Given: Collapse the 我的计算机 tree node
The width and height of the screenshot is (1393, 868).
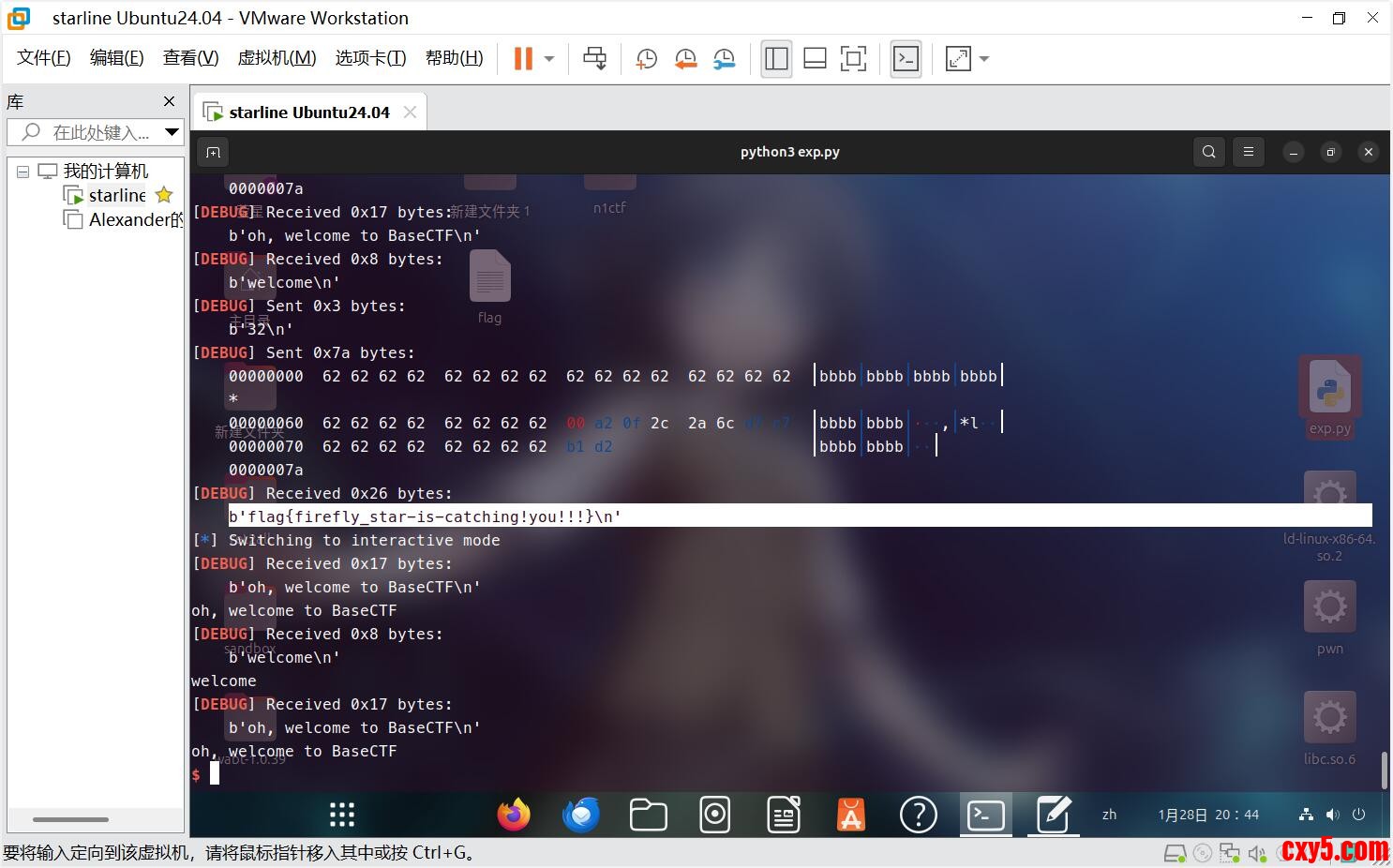Looking at the screenshot, I should [22, 172].
